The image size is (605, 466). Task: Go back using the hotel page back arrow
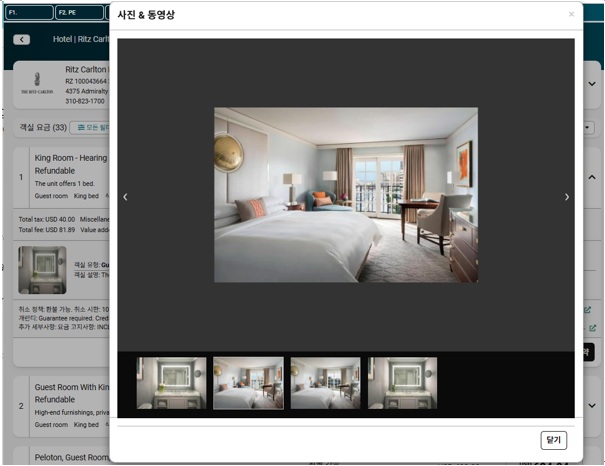(22, 39)
